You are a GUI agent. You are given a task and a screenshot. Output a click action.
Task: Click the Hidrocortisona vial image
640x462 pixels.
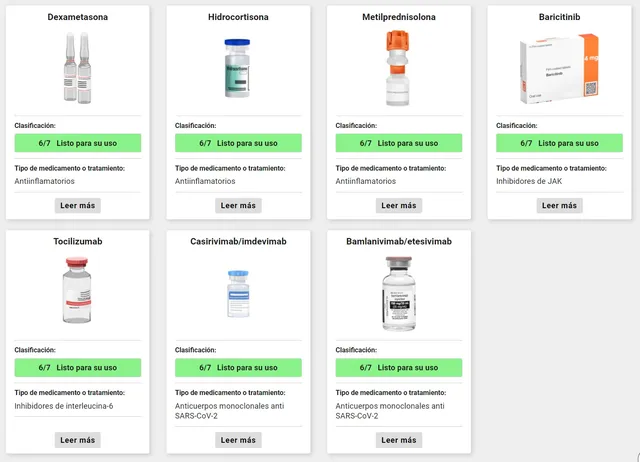(238, 68)
